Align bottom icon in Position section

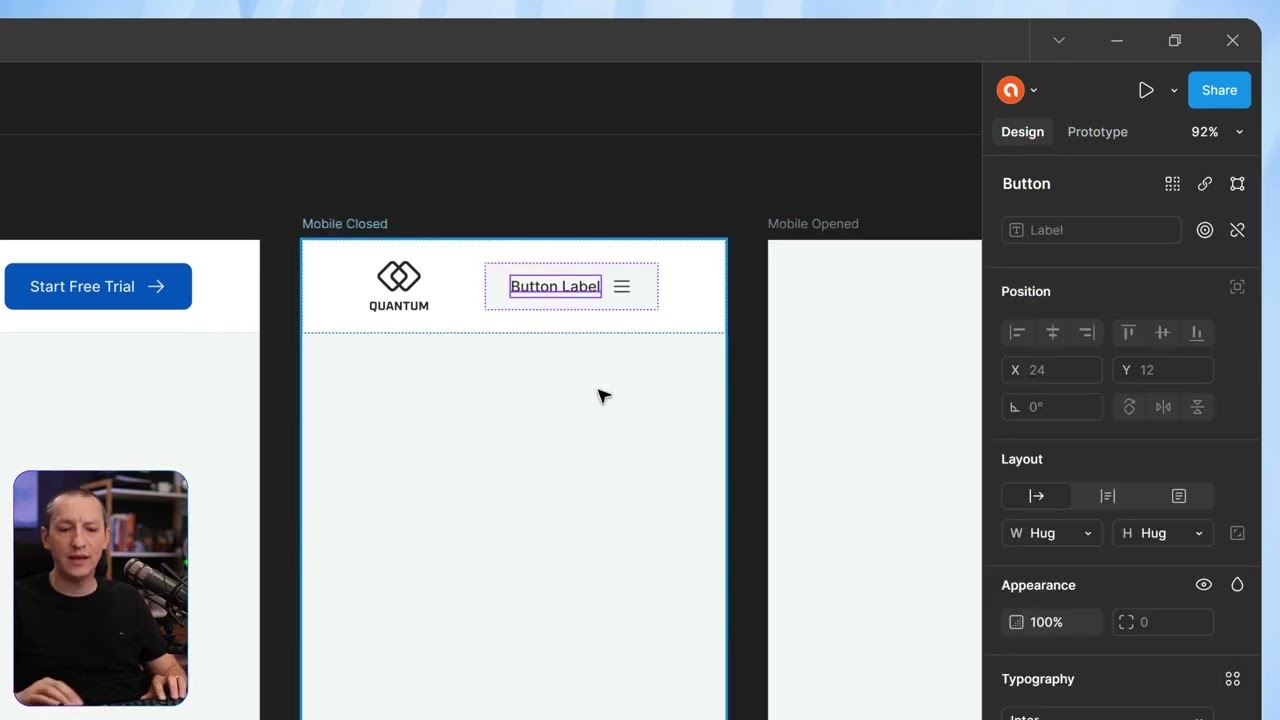pos(1196,333)
